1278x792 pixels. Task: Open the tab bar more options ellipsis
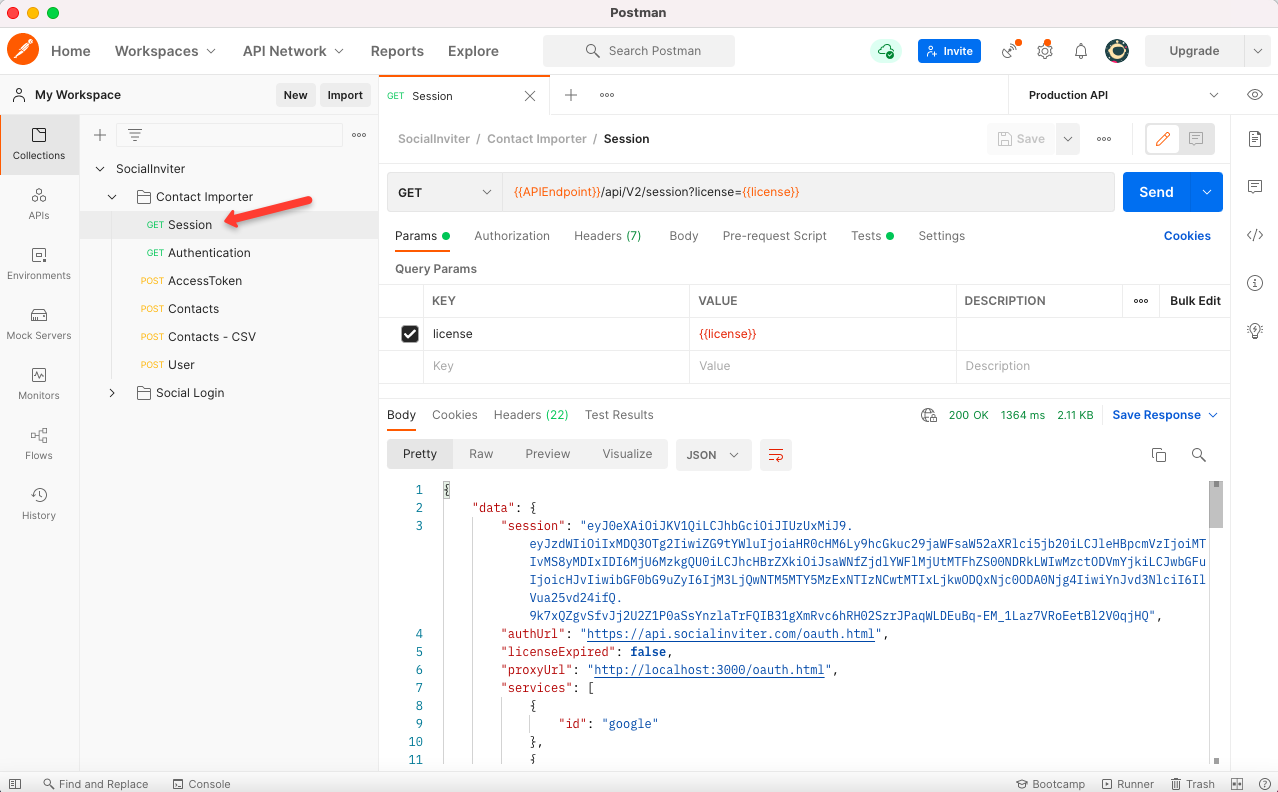(x=607, y=95)
